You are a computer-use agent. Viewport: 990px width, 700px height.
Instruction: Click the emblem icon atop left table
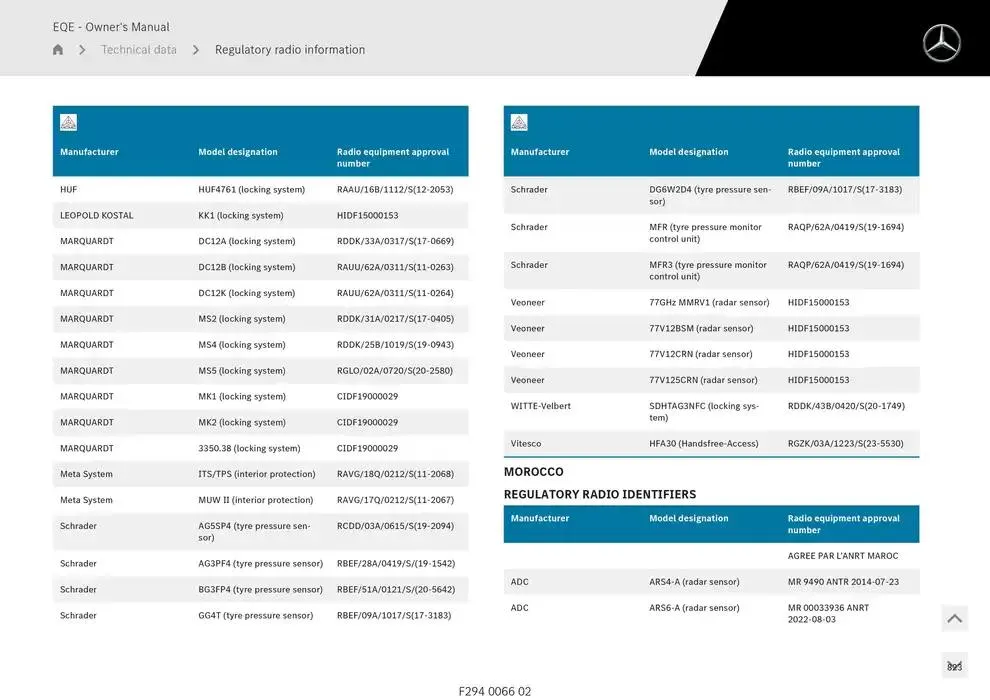point(68,123)
